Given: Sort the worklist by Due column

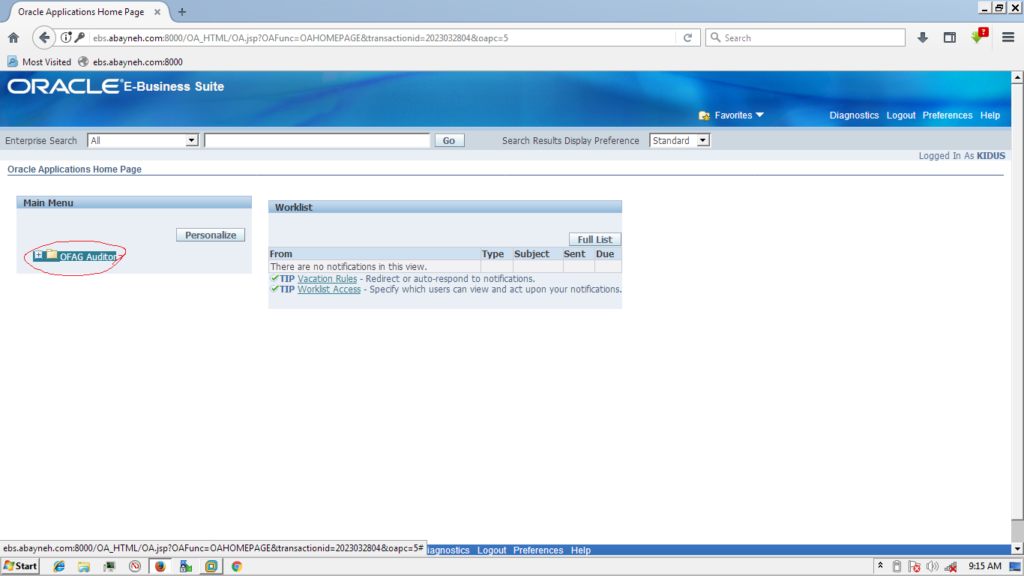Looking at the screenshot, I should 605,254.
